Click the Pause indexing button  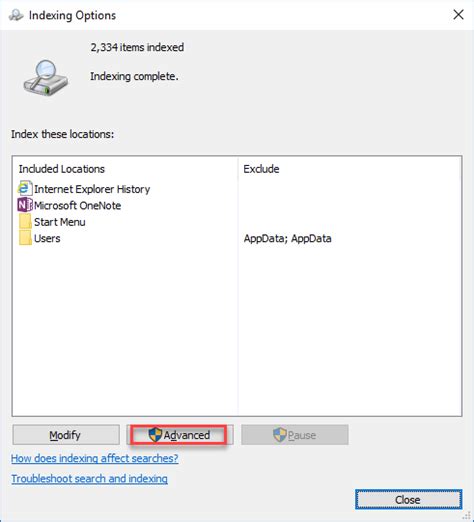point(295,435)
